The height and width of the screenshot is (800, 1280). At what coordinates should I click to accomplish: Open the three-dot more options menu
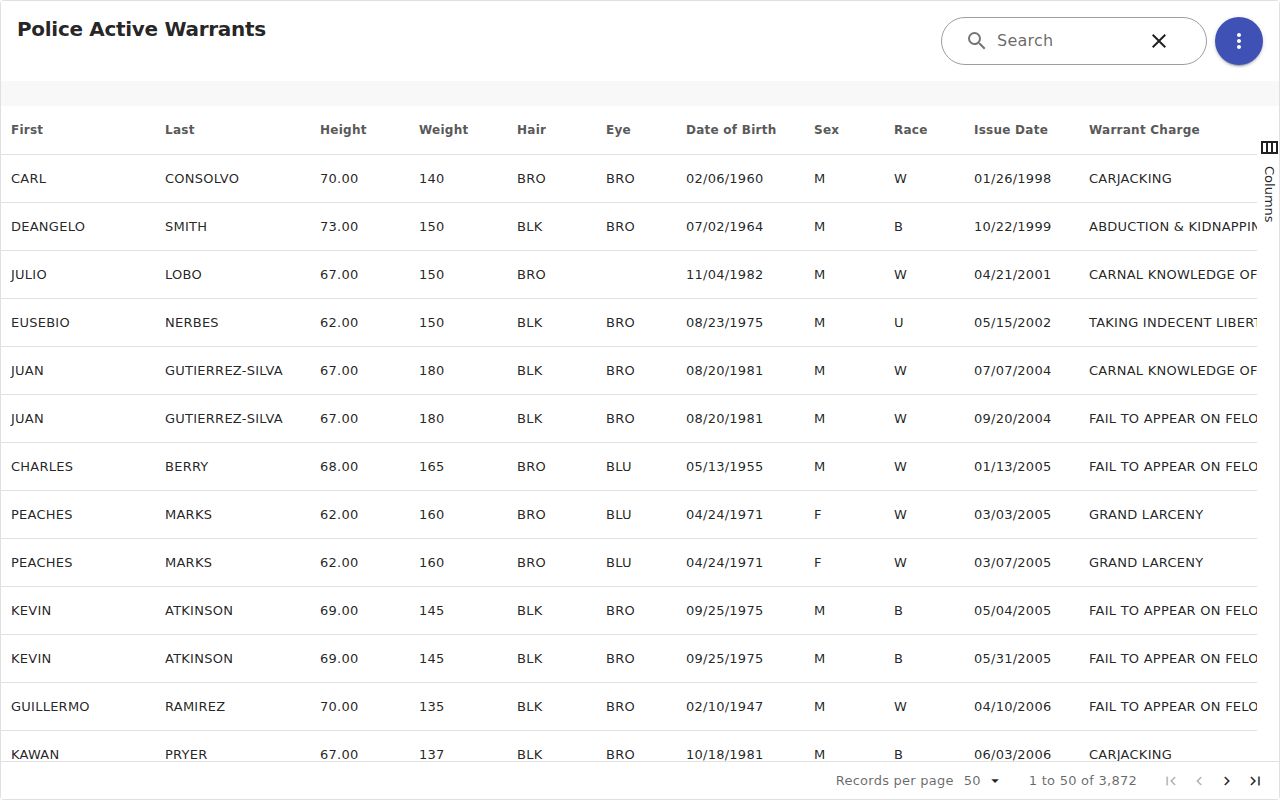click(x=1239, y=41)
